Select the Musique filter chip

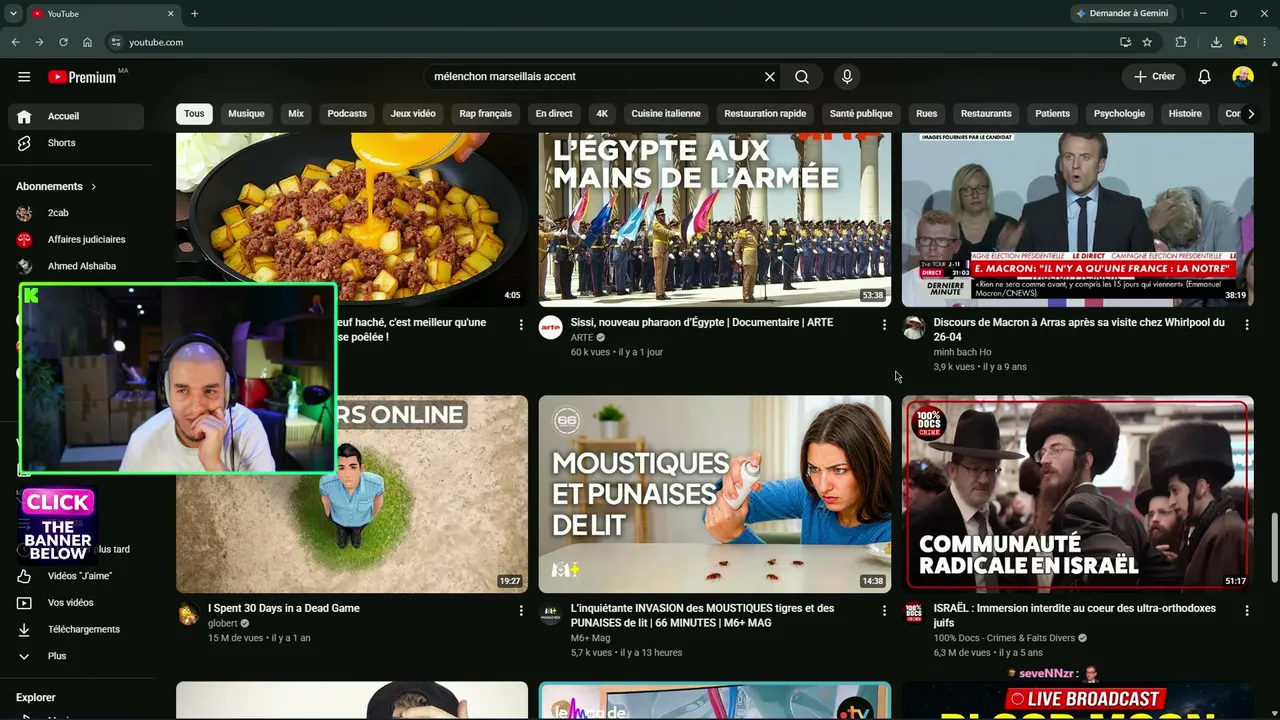tap(246, 114)
